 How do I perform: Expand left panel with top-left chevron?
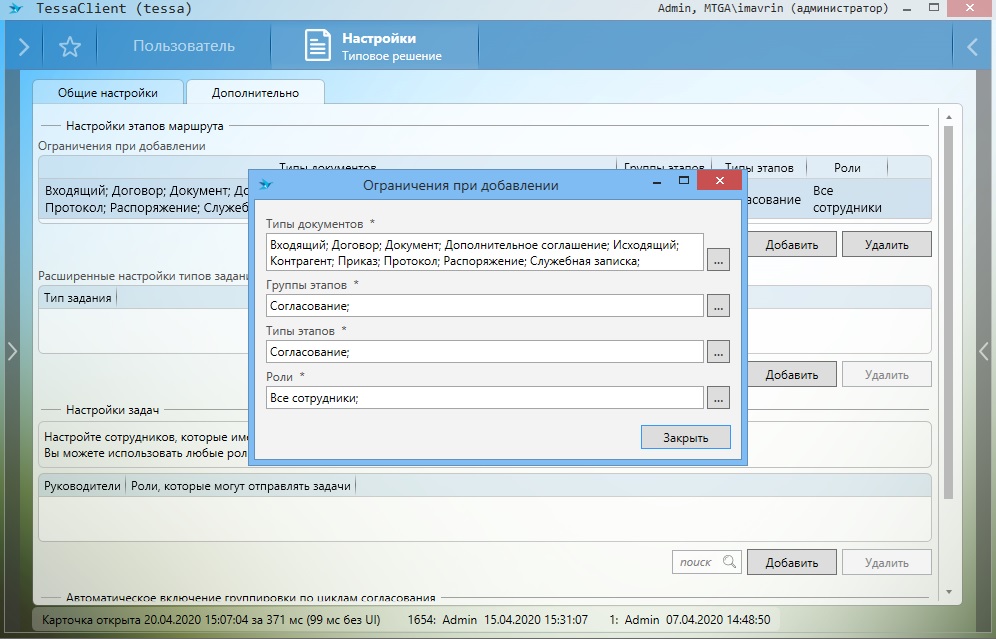click(23, 47)
